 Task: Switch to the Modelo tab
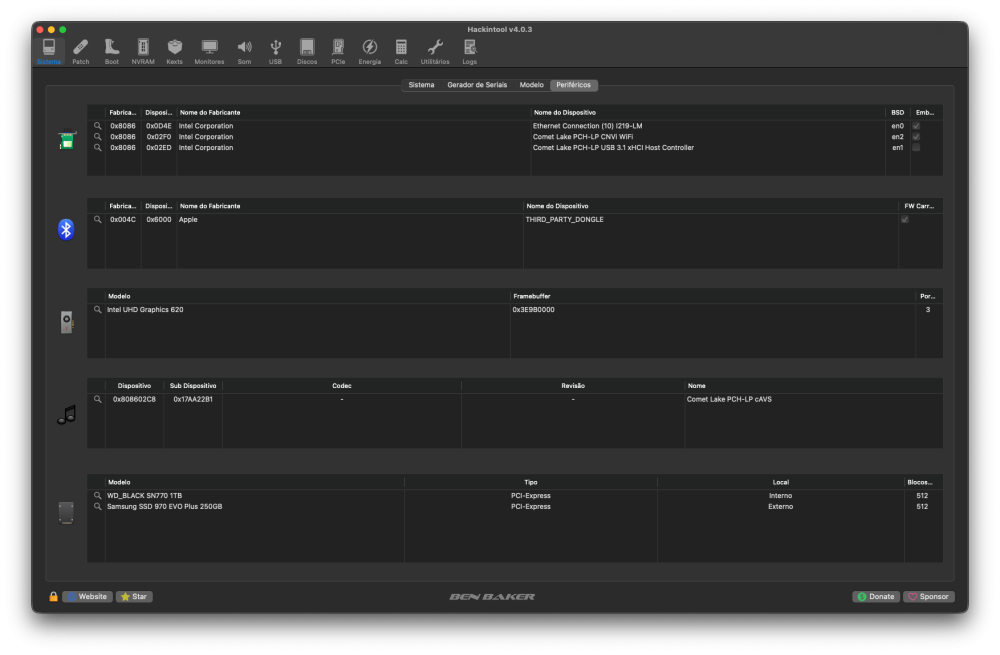coord(531,85)
